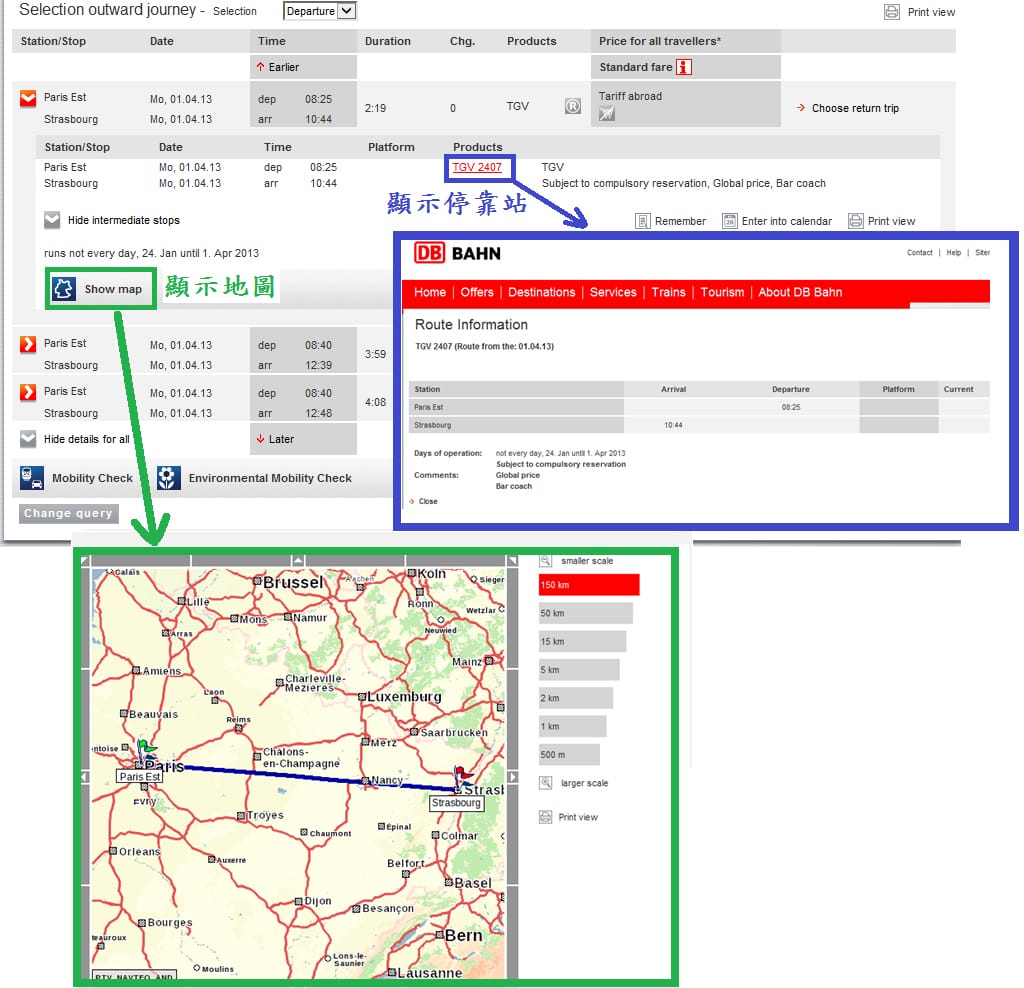The image size is (1024, 988).
Task: Click the Show map icon
Action: 63,289
